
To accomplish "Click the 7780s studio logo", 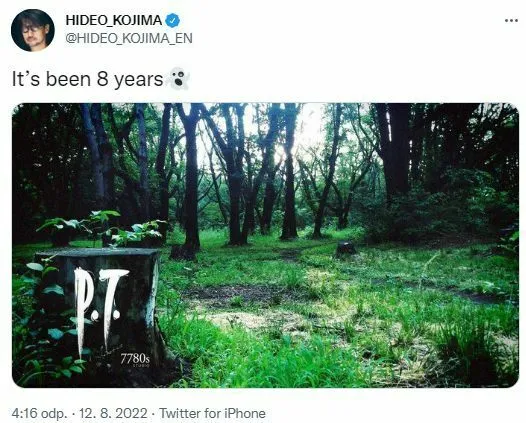I will pos(135,360).
